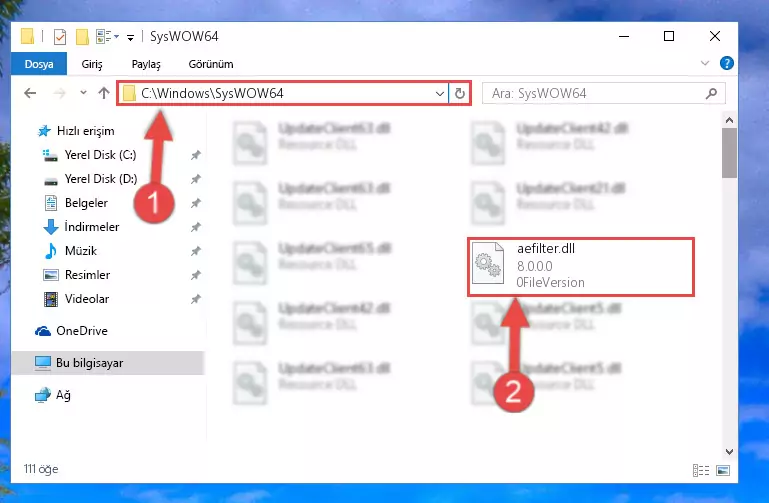
Task: Click the scroll up arrow of file list
Action: (x=729, y=120)
